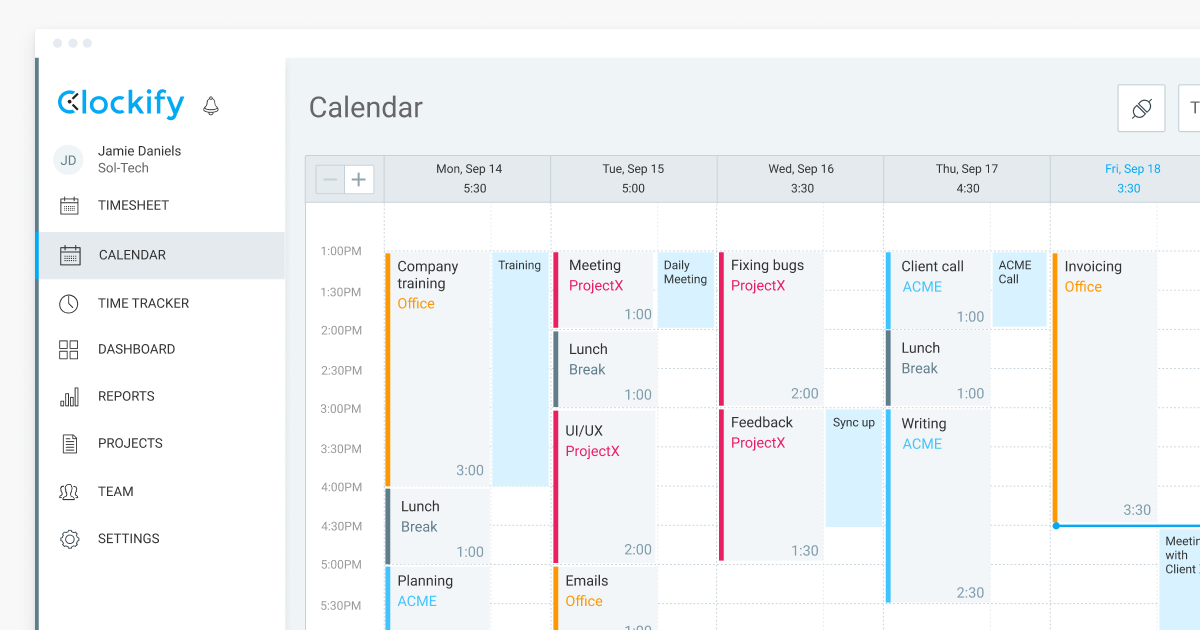1200x630 pixels.
Task: Open the Reports section
Action: tap(126, 396)
